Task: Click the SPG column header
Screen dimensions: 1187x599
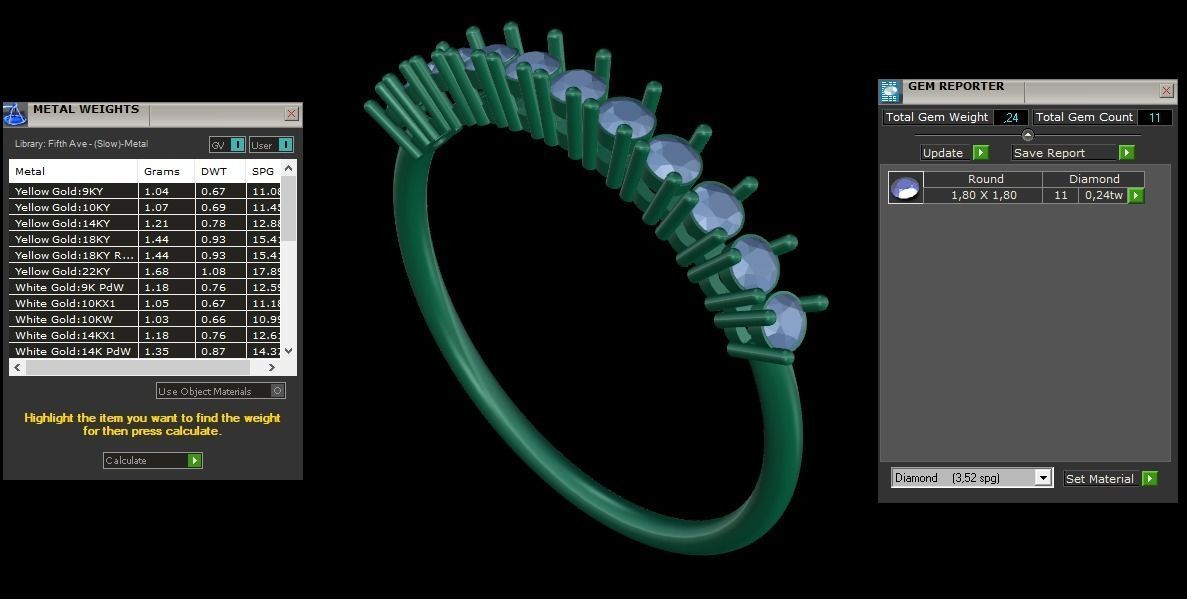Action: (x=263, y=171)
